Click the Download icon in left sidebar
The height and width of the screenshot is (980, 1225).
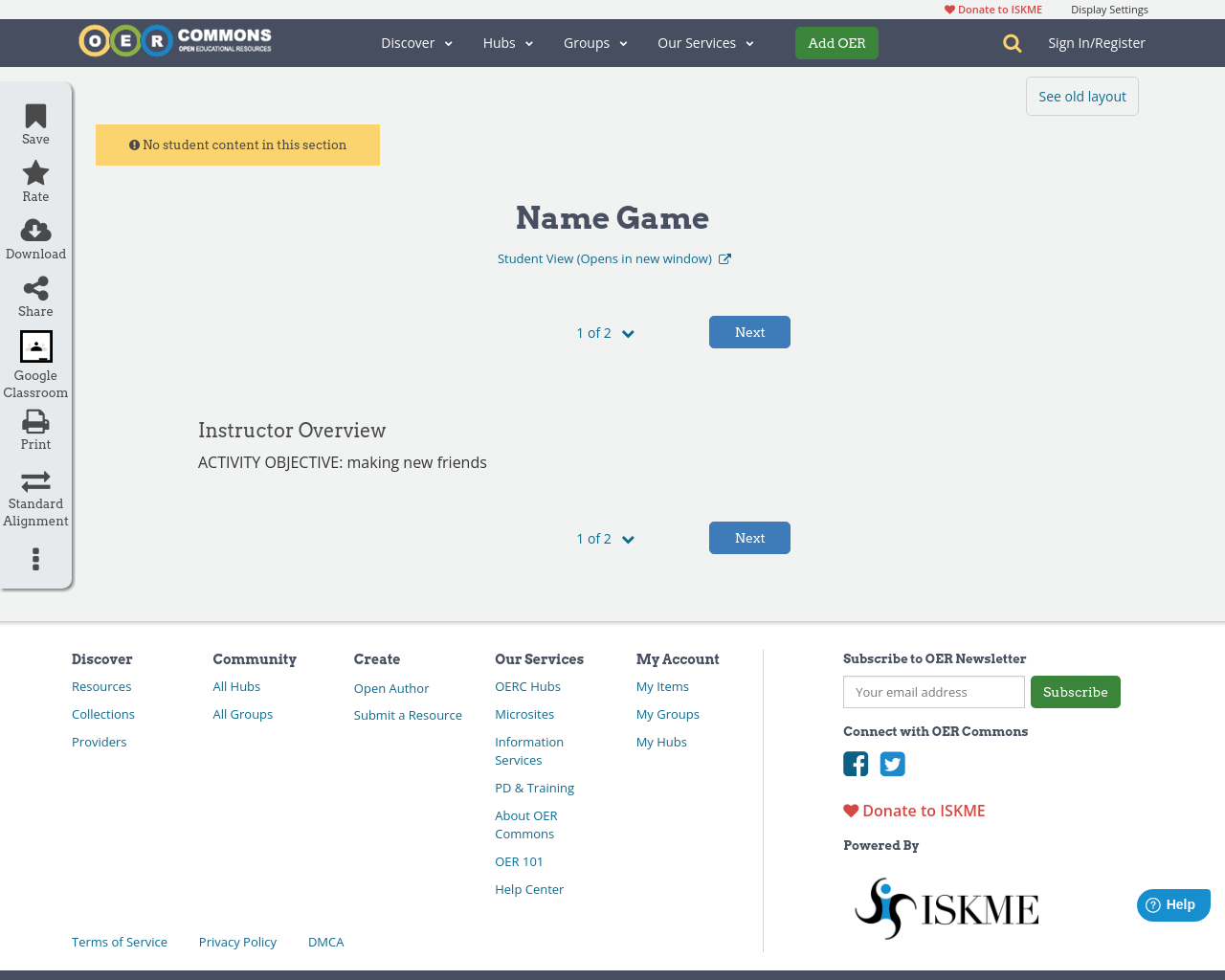34,230
